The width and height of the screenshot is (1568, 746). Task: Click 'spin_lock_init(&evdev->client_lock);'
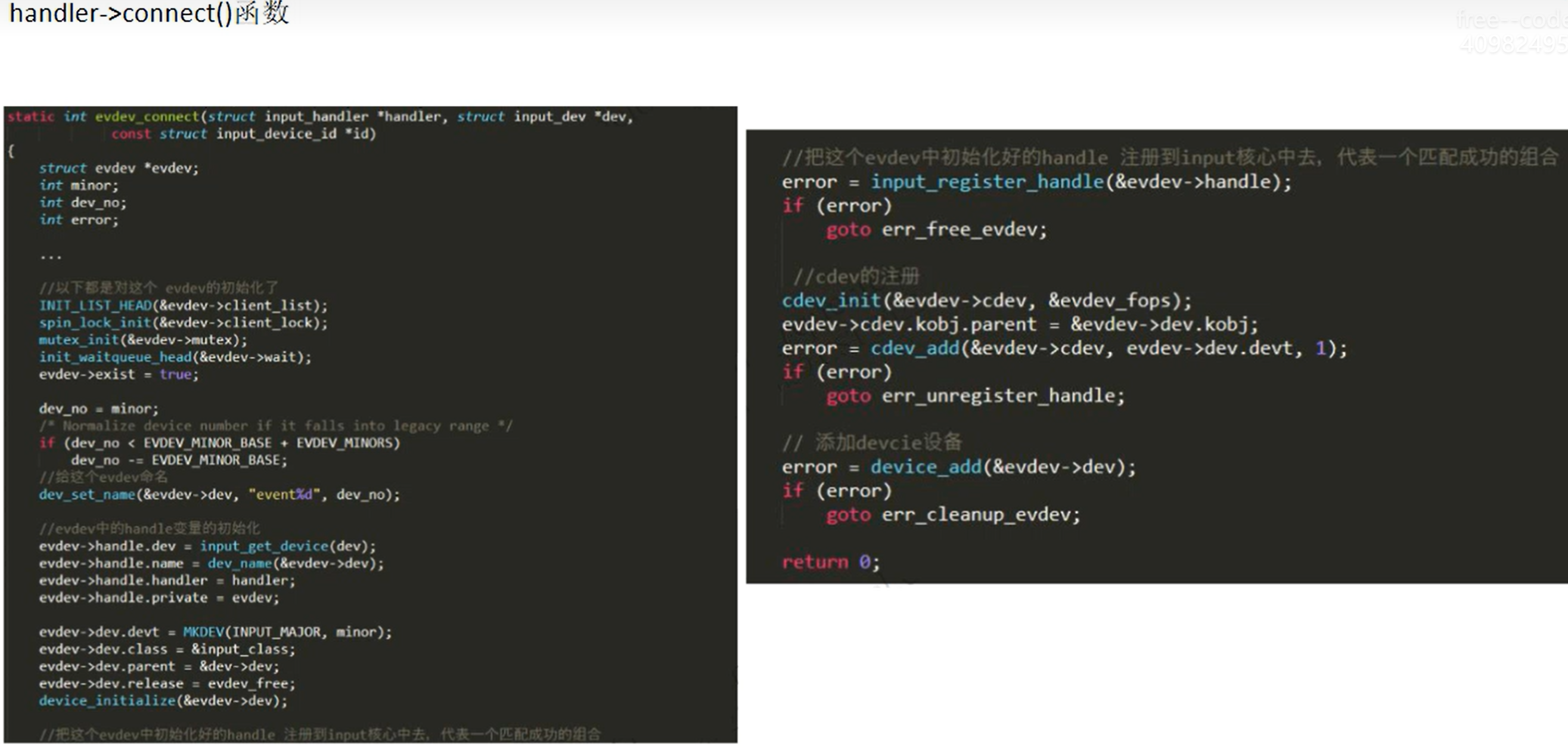183,322
